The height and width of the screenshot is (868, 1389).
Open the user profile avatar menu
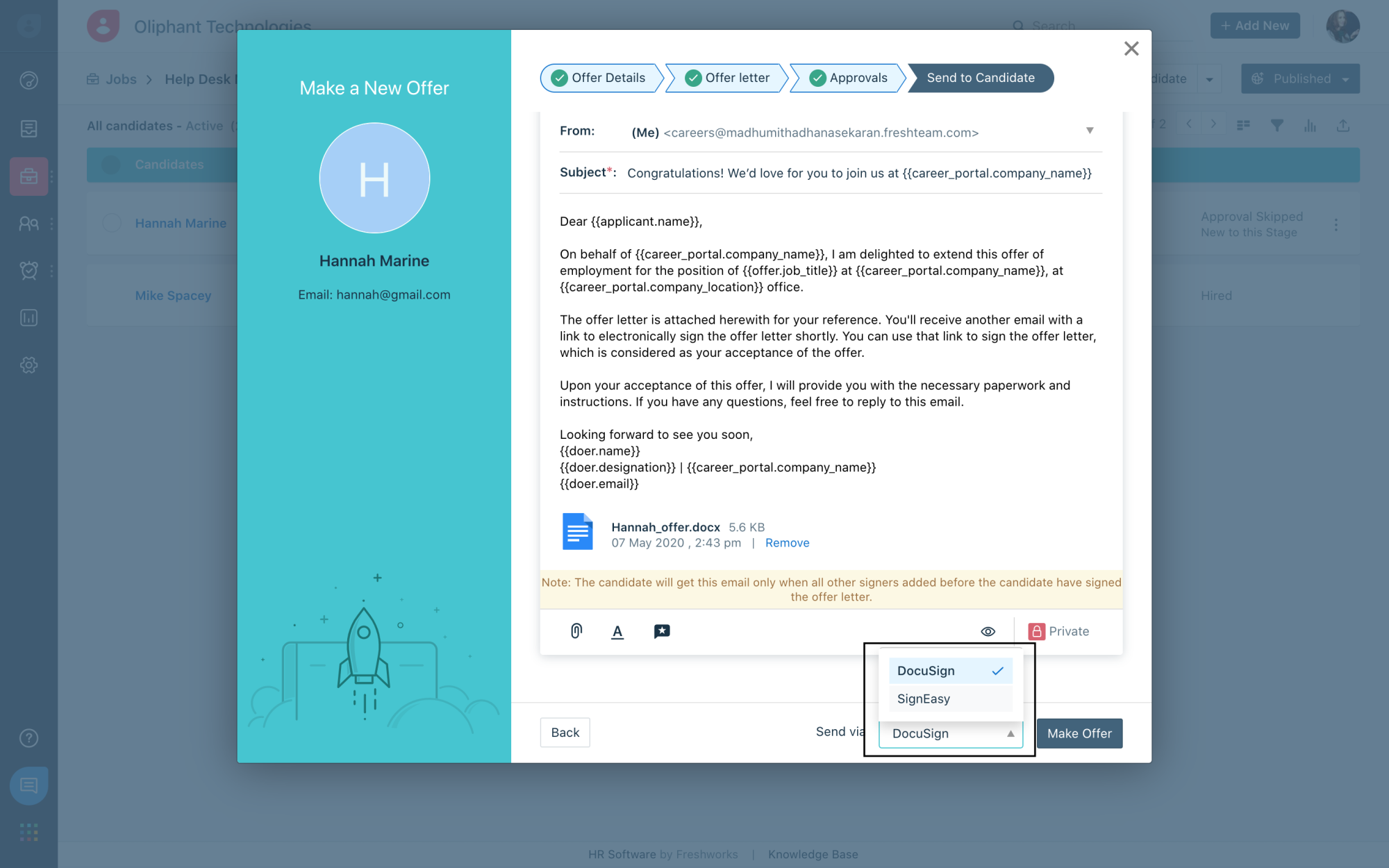point(1343,26)
